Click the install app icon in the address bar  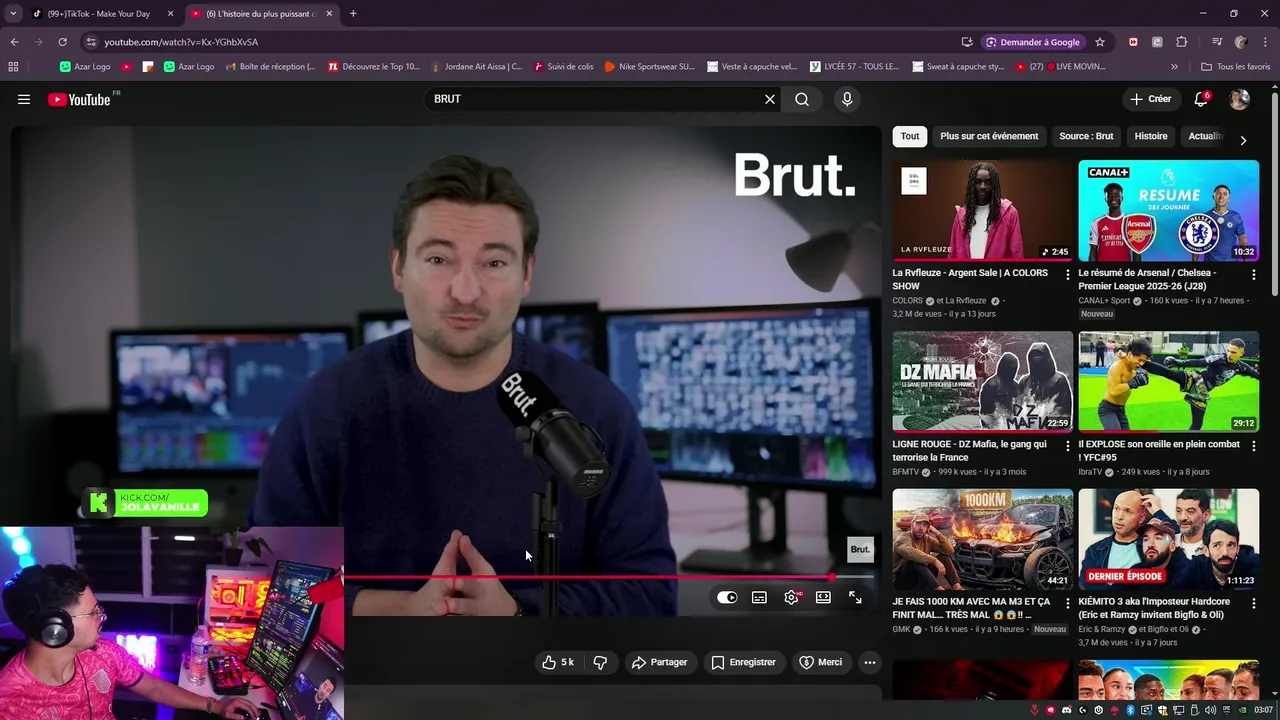pyautogui.click(x=967, y=42)
